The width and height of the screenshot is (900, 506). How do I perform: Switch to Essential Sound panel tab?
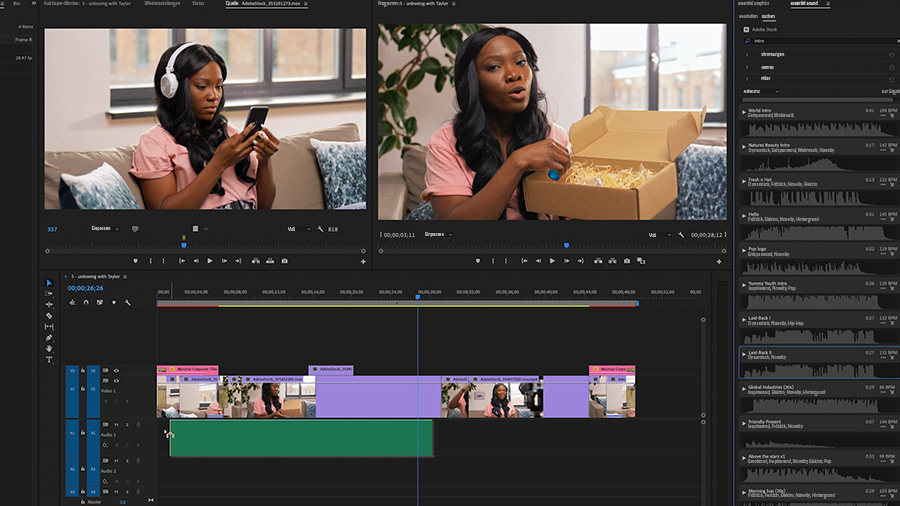[804, 3]
